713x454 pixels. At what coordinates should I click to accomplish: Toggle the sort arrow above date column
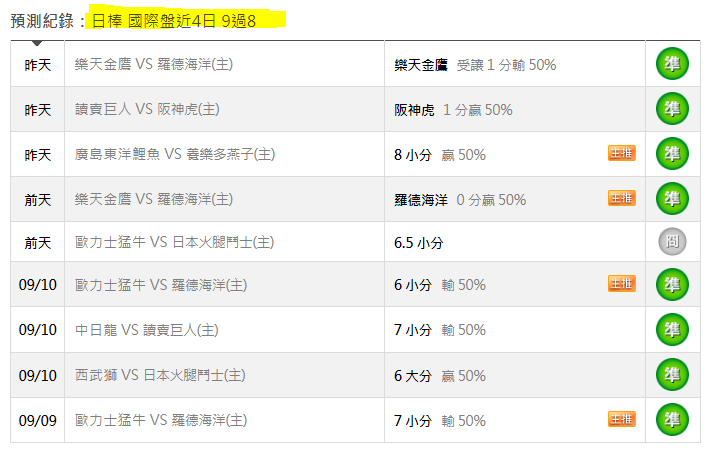37,43
